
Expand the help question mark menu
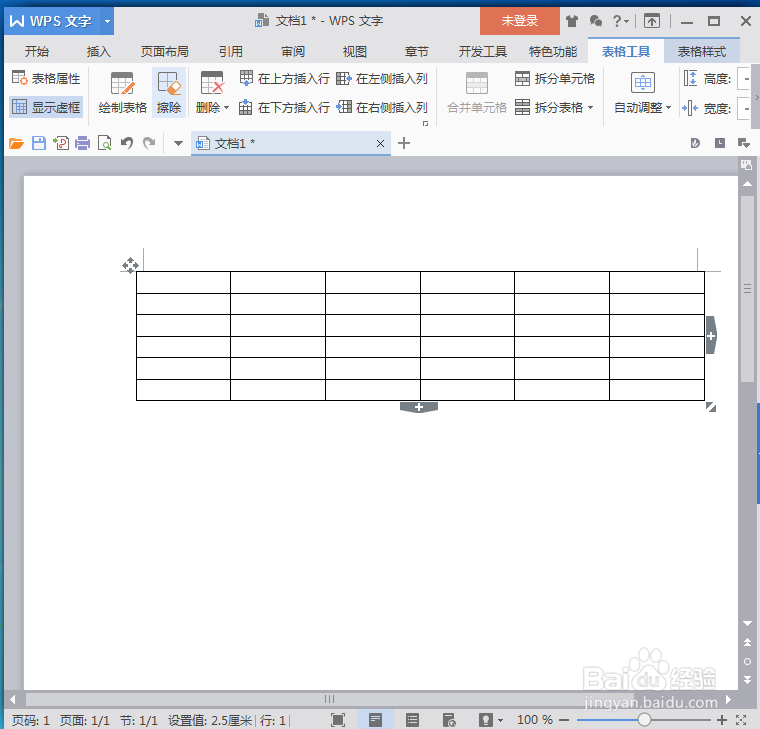(x=620, y=21)
